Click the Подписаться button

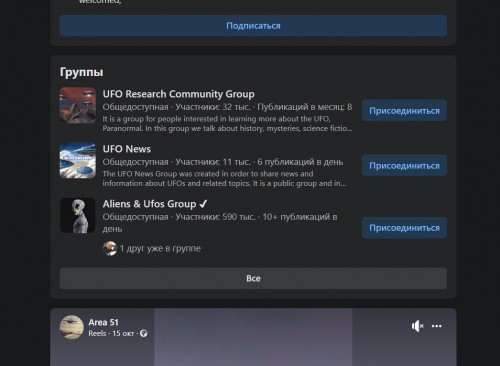coord(253,26)
